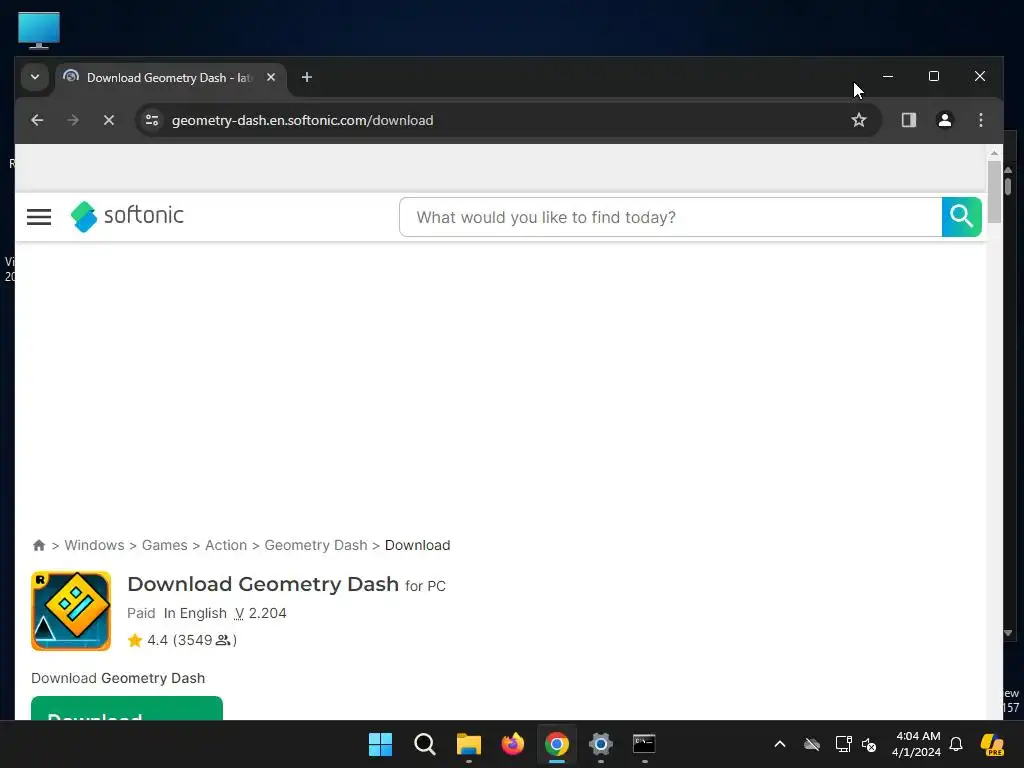The width and height of the screenshot is (1024, 768).
Task: Open the Windows Start menu
Action: click(380, 744)
